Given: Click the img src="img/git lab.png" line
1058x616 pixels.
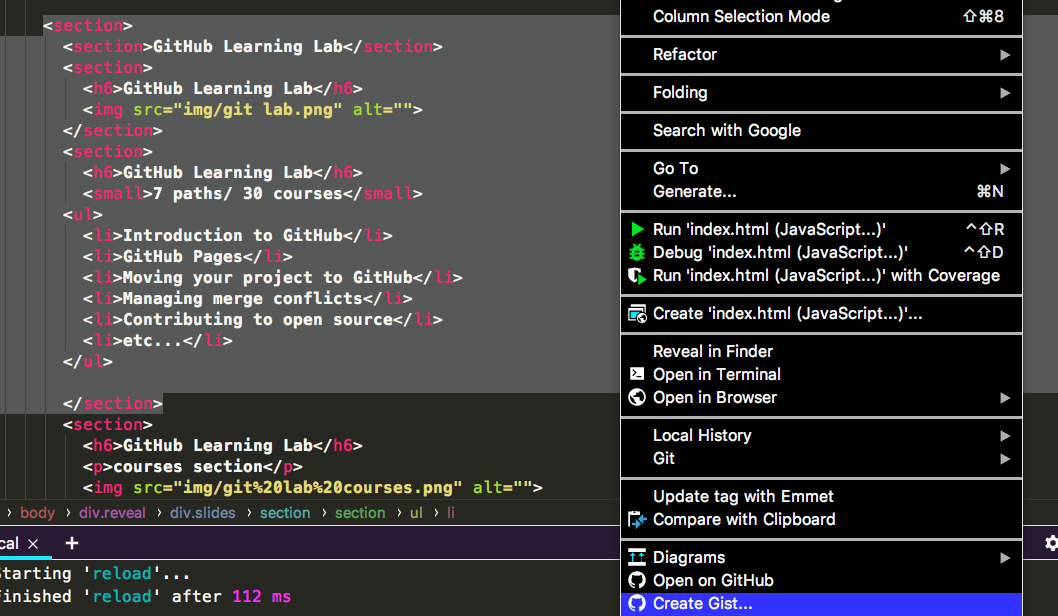Looking at the screenshot, I should 252,109.
